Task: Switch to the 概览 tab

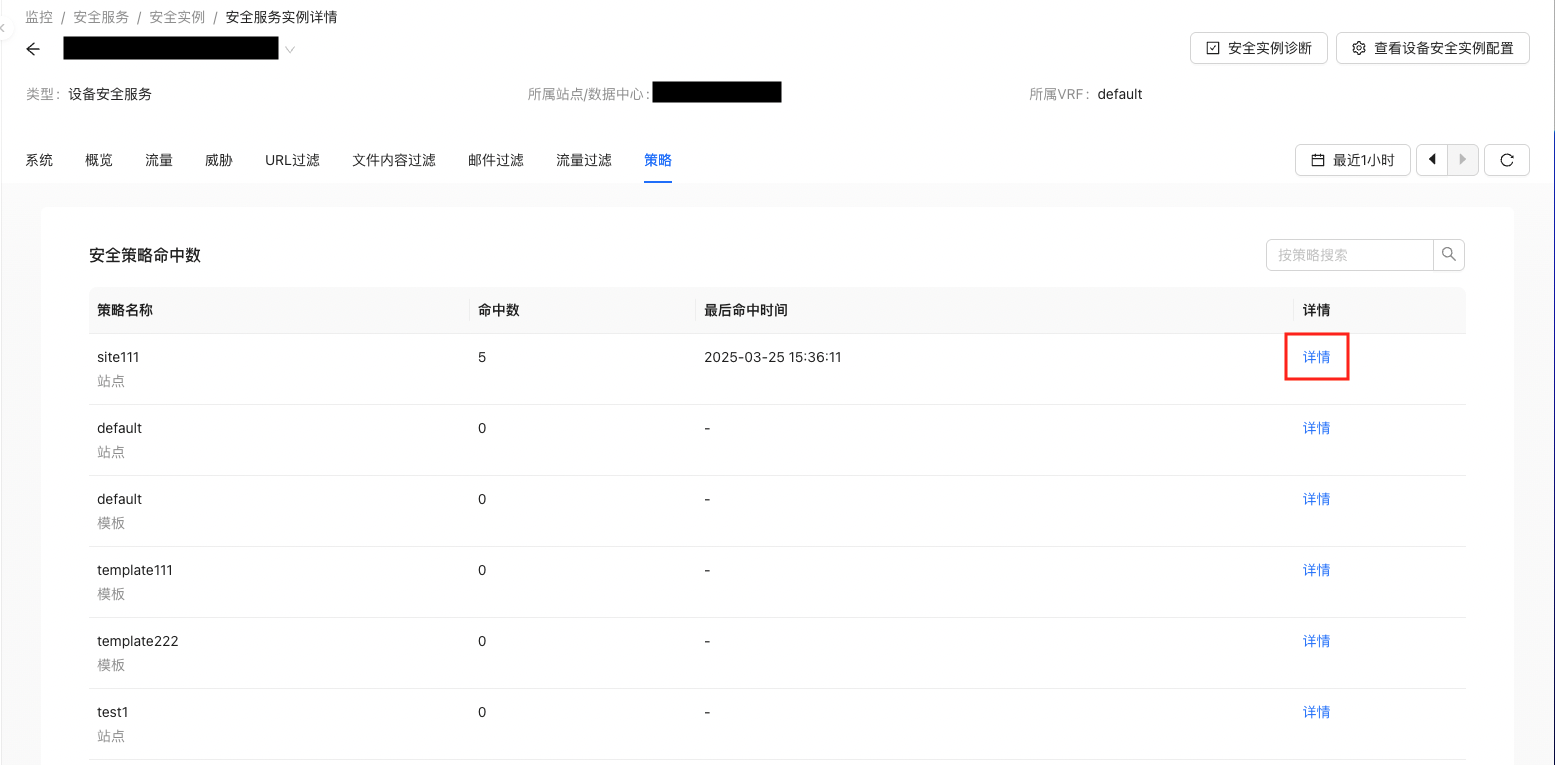Action: [x=99, y=160]
